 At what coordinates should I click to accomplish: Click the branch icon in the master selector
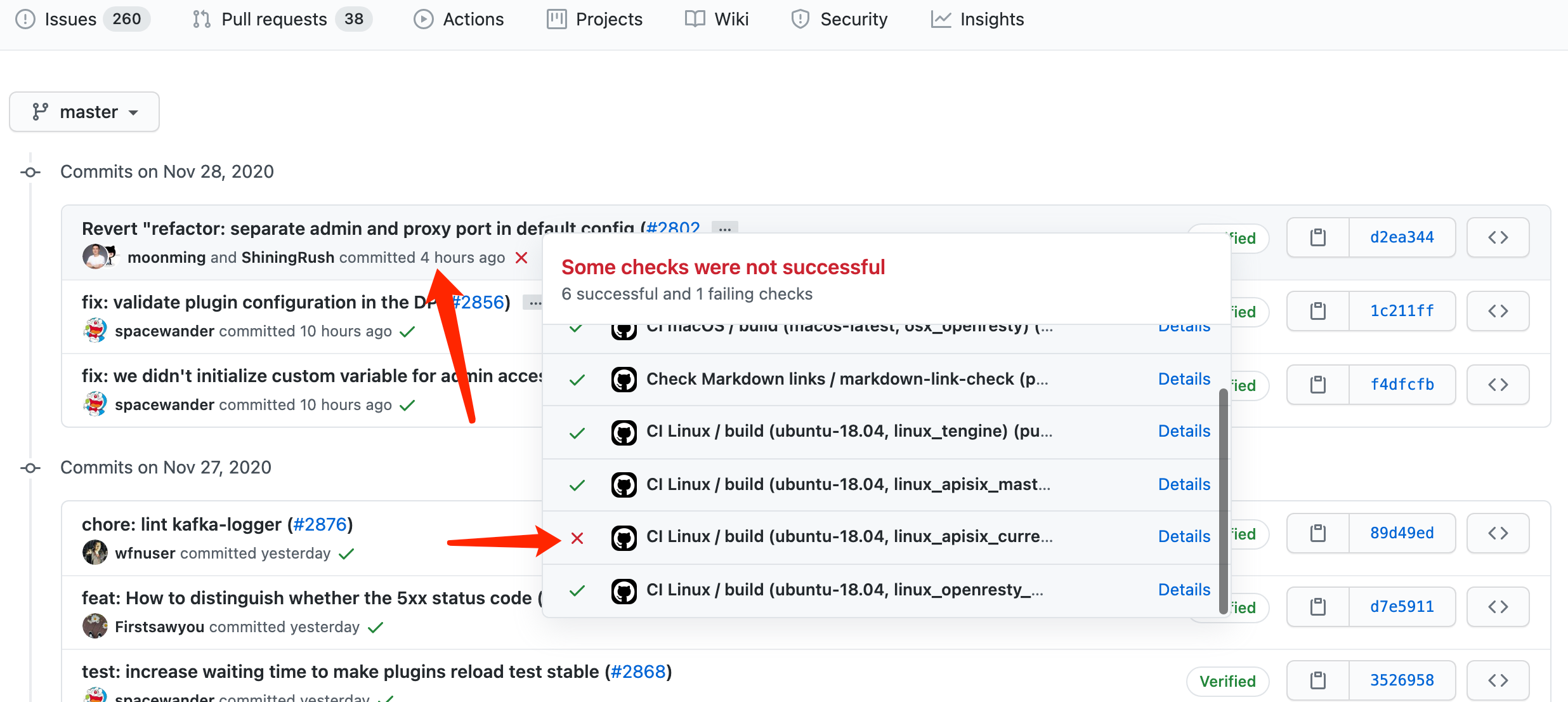[x=41, y=111]
